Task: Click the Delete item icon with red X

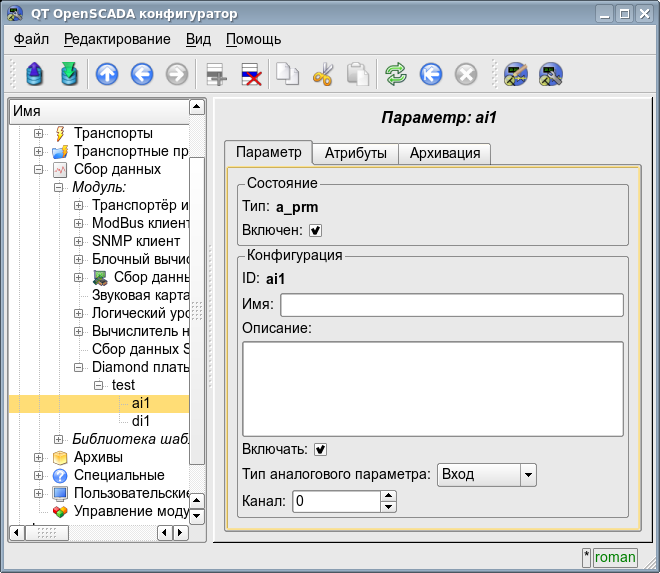Action: point(250,74)
